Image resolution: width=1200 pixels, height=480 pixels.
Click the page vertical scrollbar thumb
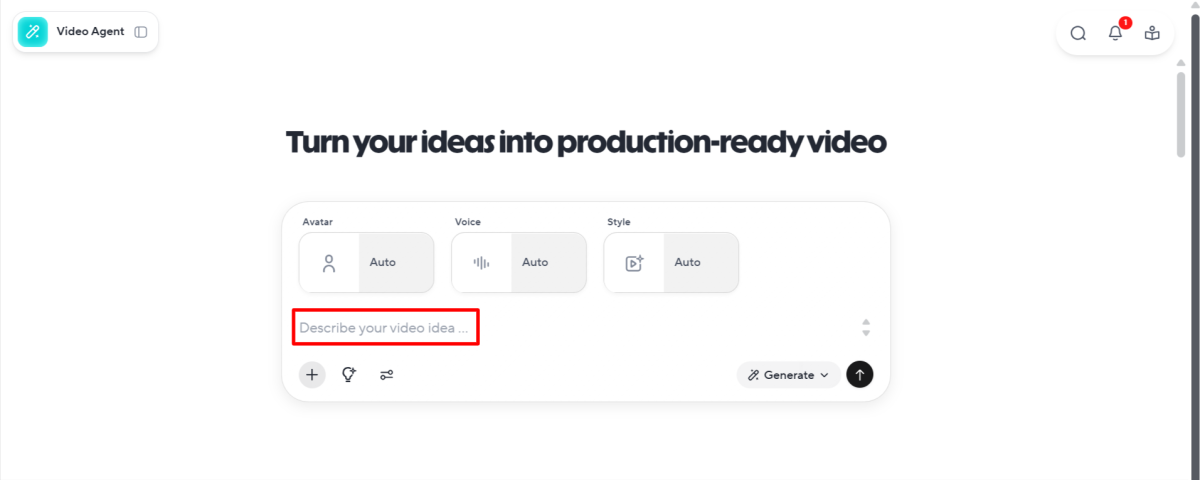point(1181,115)
